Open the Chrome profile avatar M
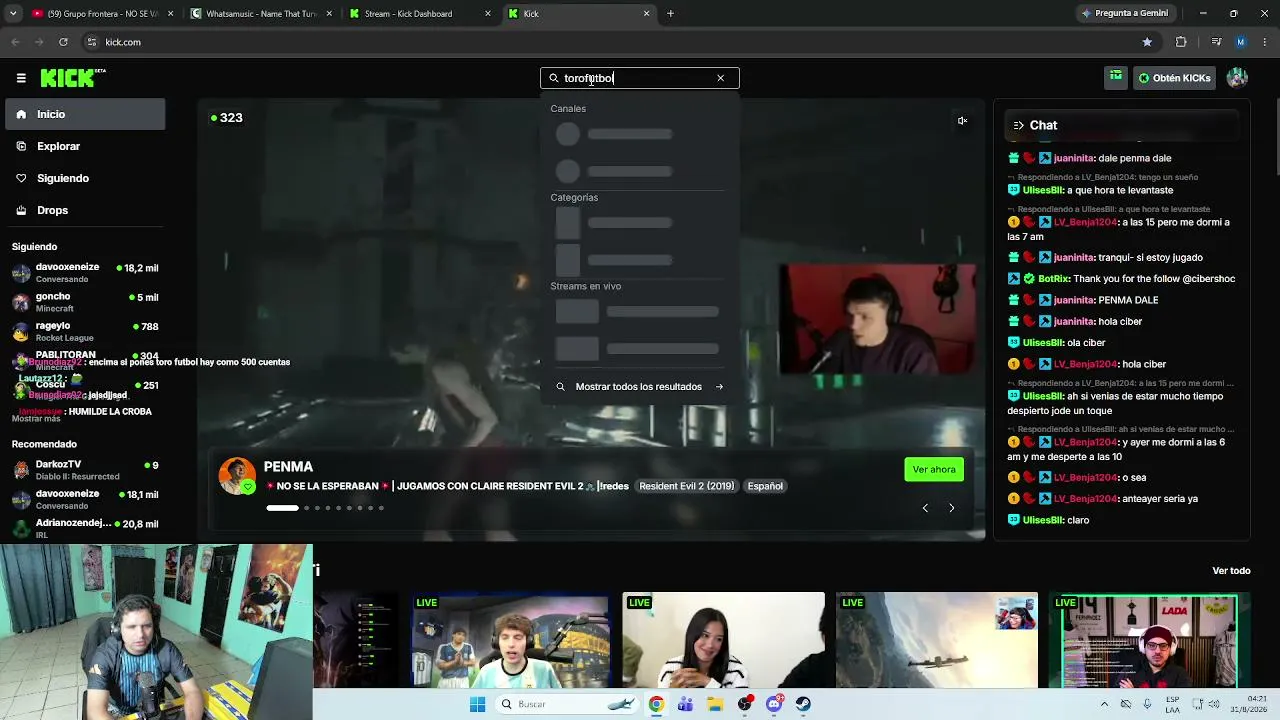The width and height of the screenshot is (1280, 720). tap(1241, 42)
